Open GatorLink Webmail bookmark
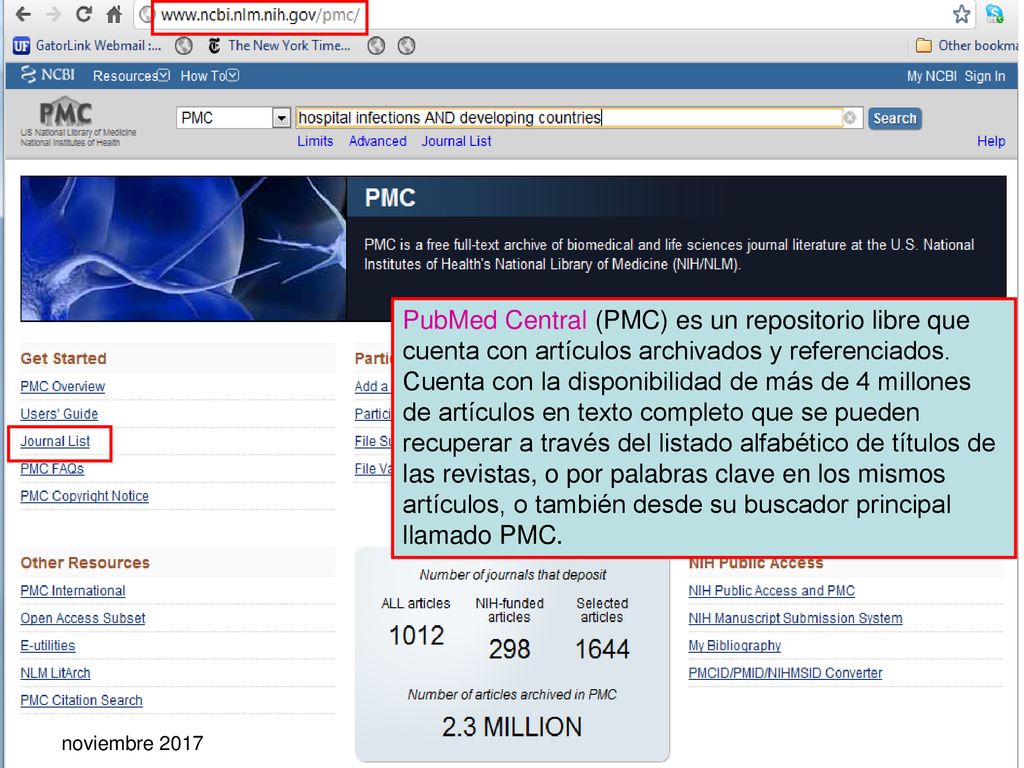Viewport: 1024px width, 768px height. (x=87, y=46)
